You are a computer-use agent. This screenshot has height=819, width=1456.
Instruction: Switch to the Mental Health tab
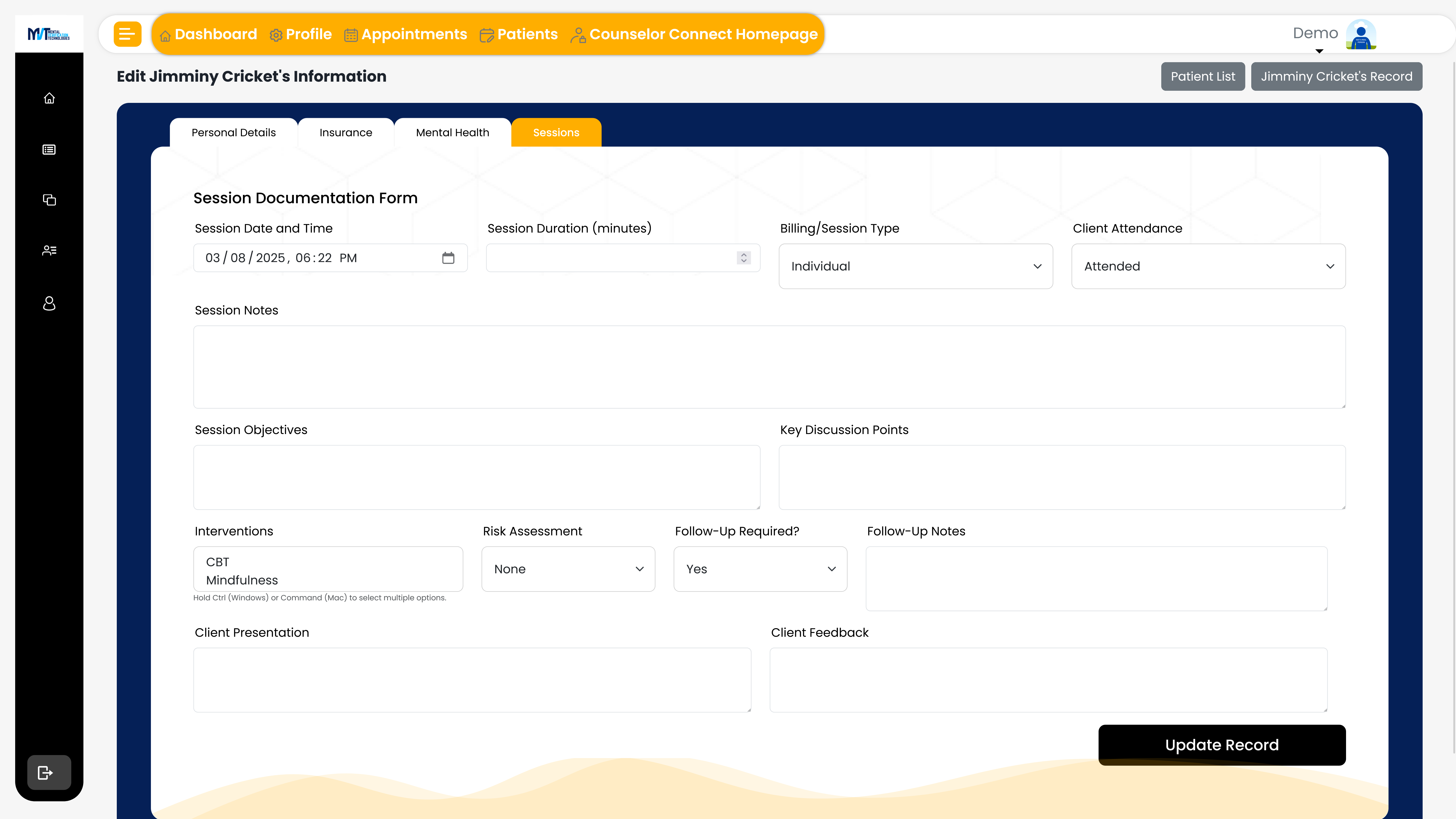pyautogui.click(x=453, y=132)
